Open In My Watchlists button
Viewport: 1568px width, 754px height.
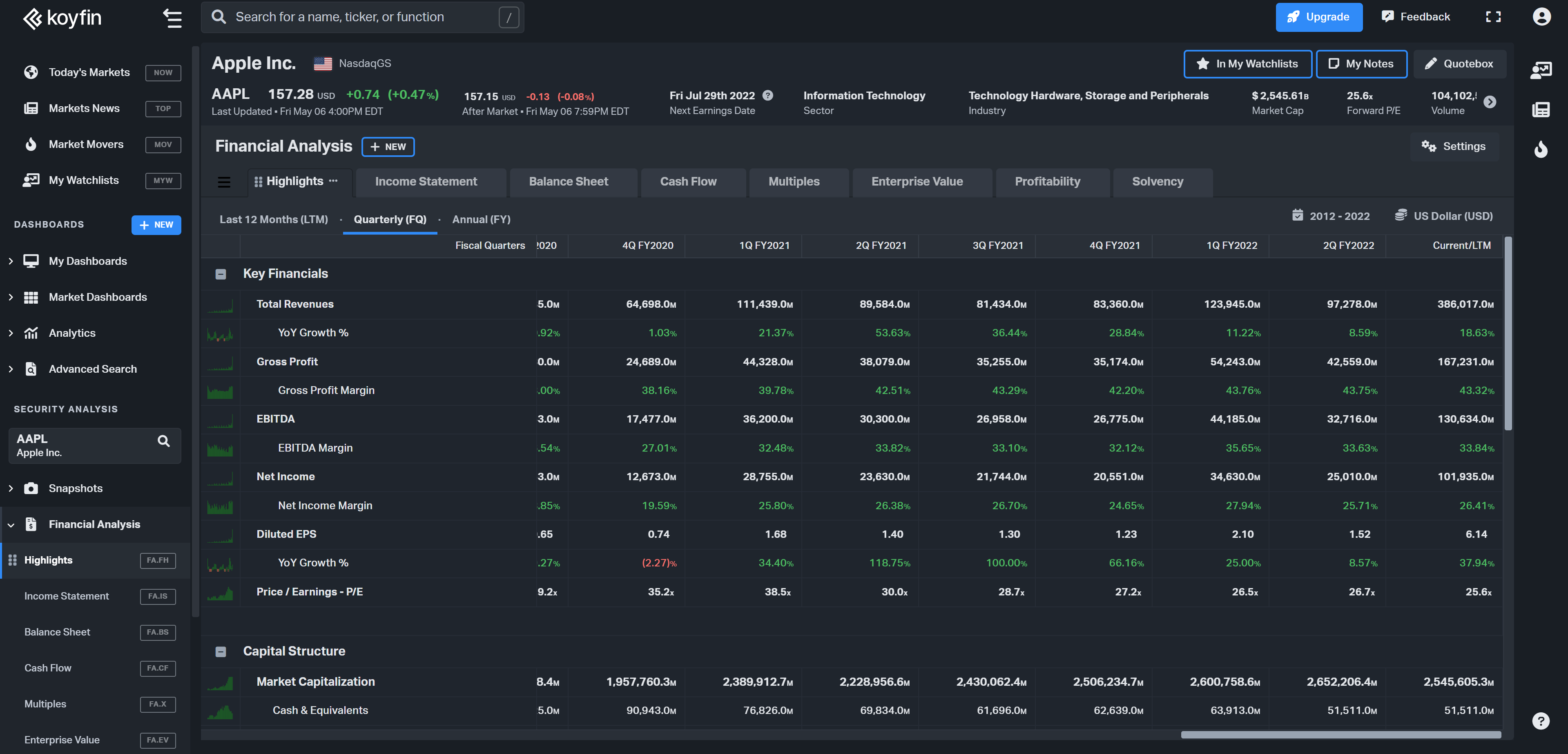pyautogui.click(x=1247, y=63)
